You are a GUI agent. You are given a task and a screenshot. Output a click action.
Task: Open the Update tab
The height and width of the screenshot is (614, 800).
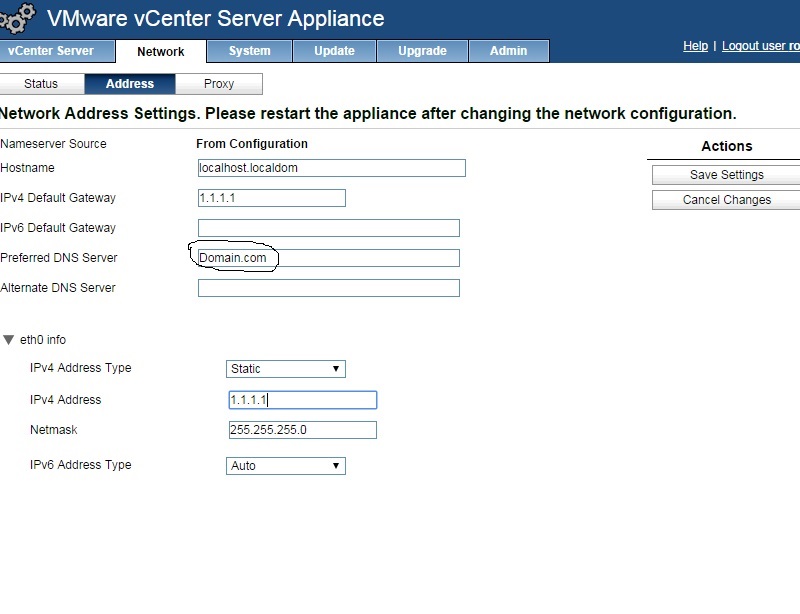click(334, 51)
